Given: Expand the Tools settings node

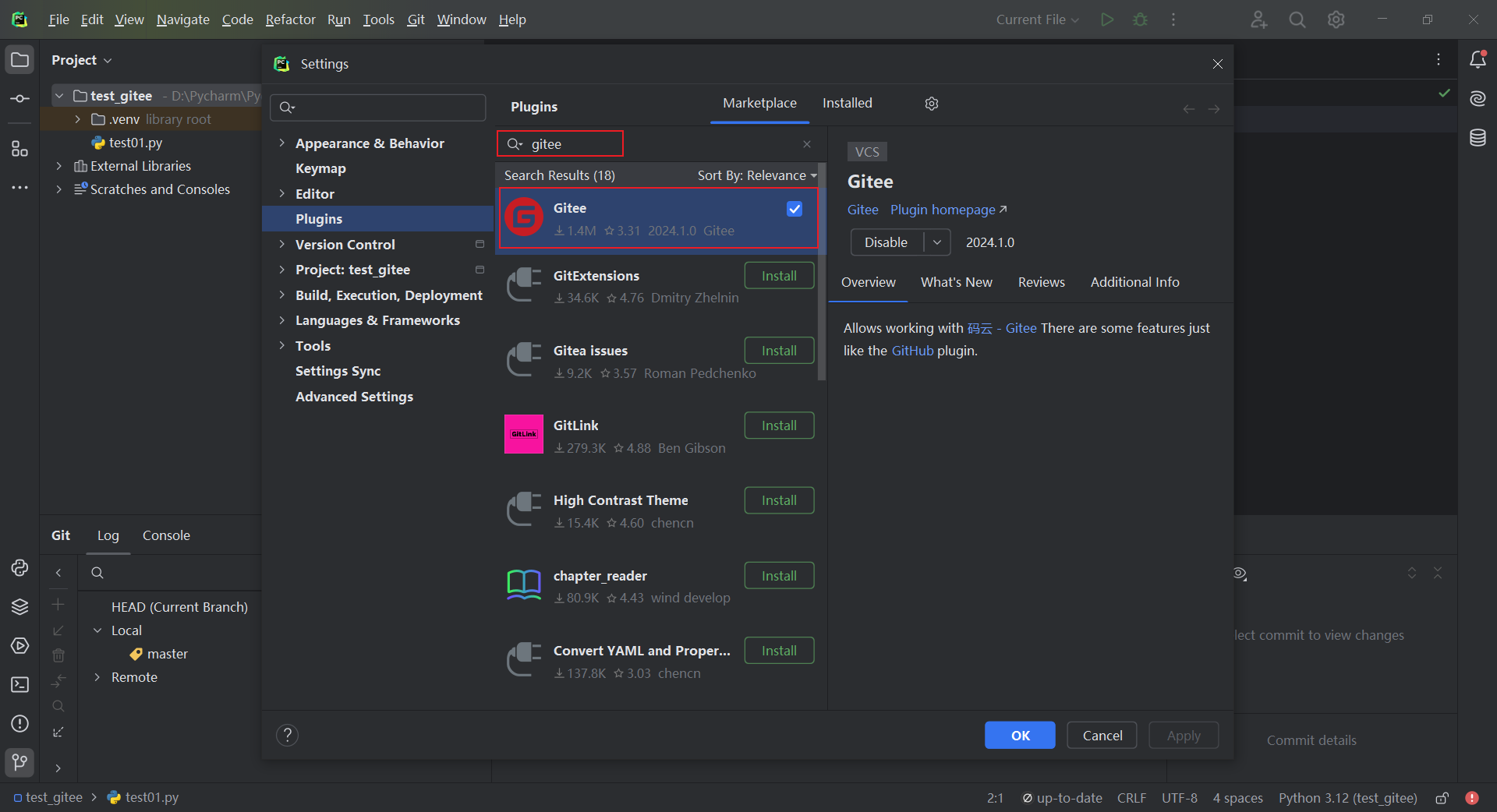Looking at the screenshot, I should 281,346.
